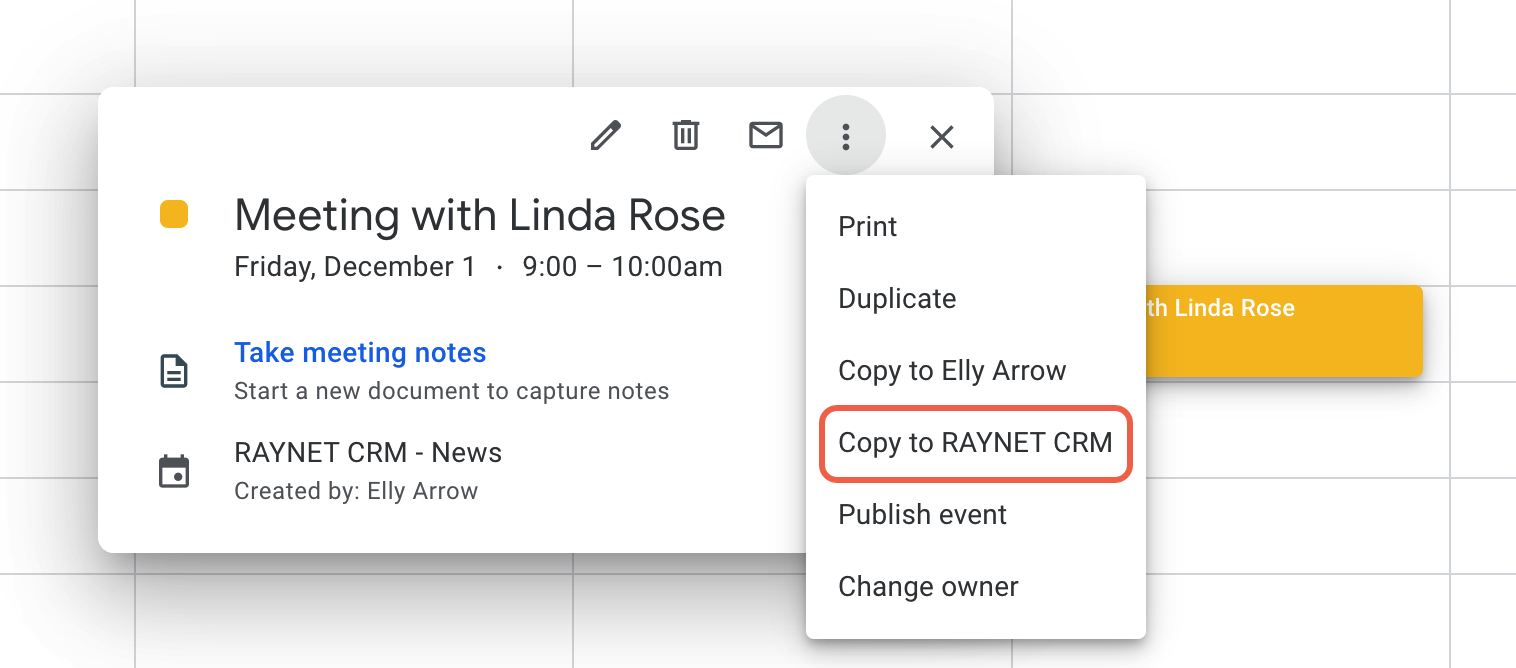Choose Duplicate in the options menu

click(976, 299)
